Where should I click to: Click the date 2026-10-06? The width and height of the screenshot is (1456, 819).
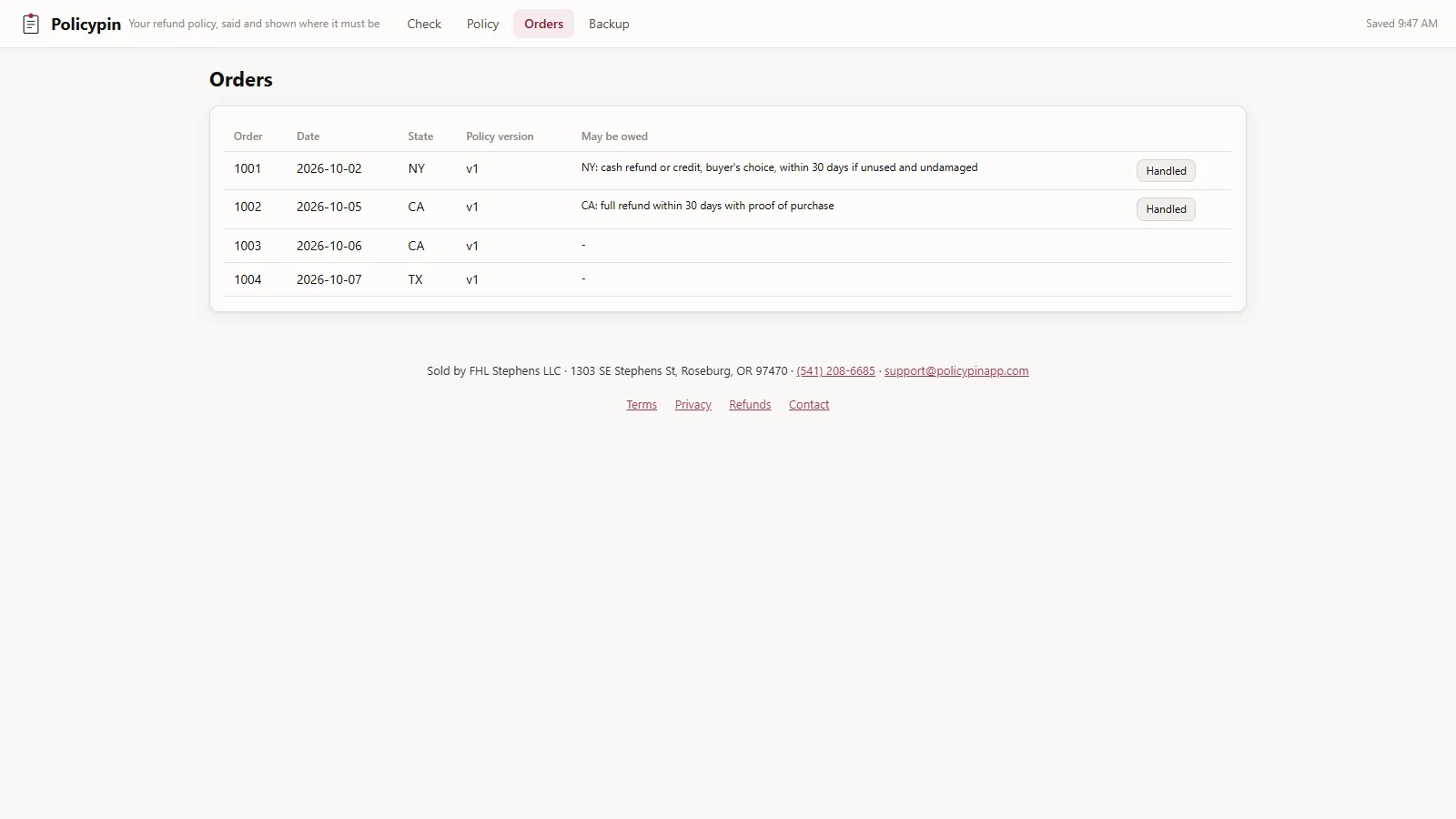(329, 246)
